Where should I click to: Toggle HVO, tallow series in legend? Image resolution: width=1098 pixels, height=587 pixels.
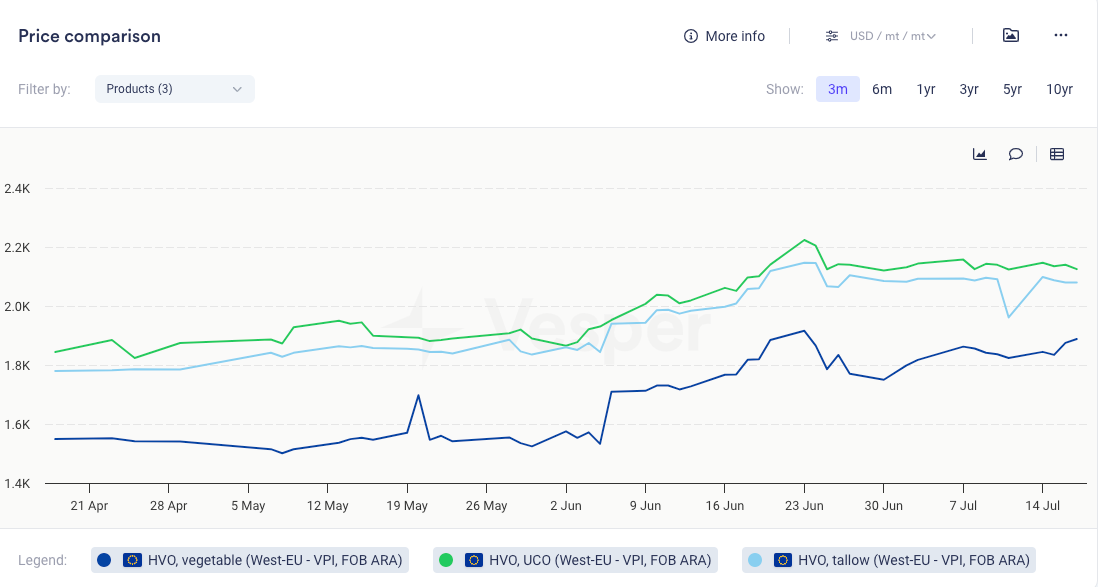(913, 560)
